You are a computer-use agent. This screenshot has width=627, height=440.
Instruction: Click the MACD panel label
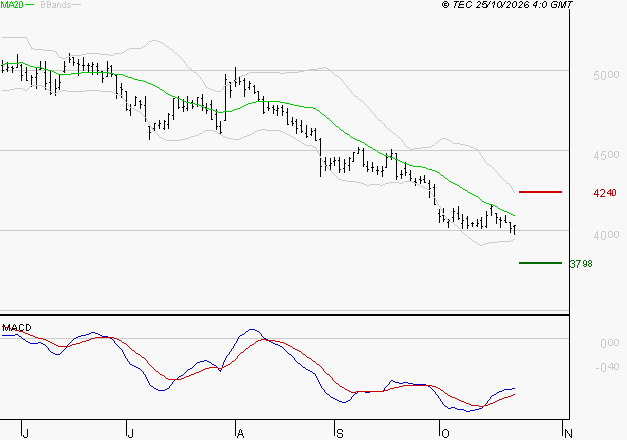tap(16, 328)
